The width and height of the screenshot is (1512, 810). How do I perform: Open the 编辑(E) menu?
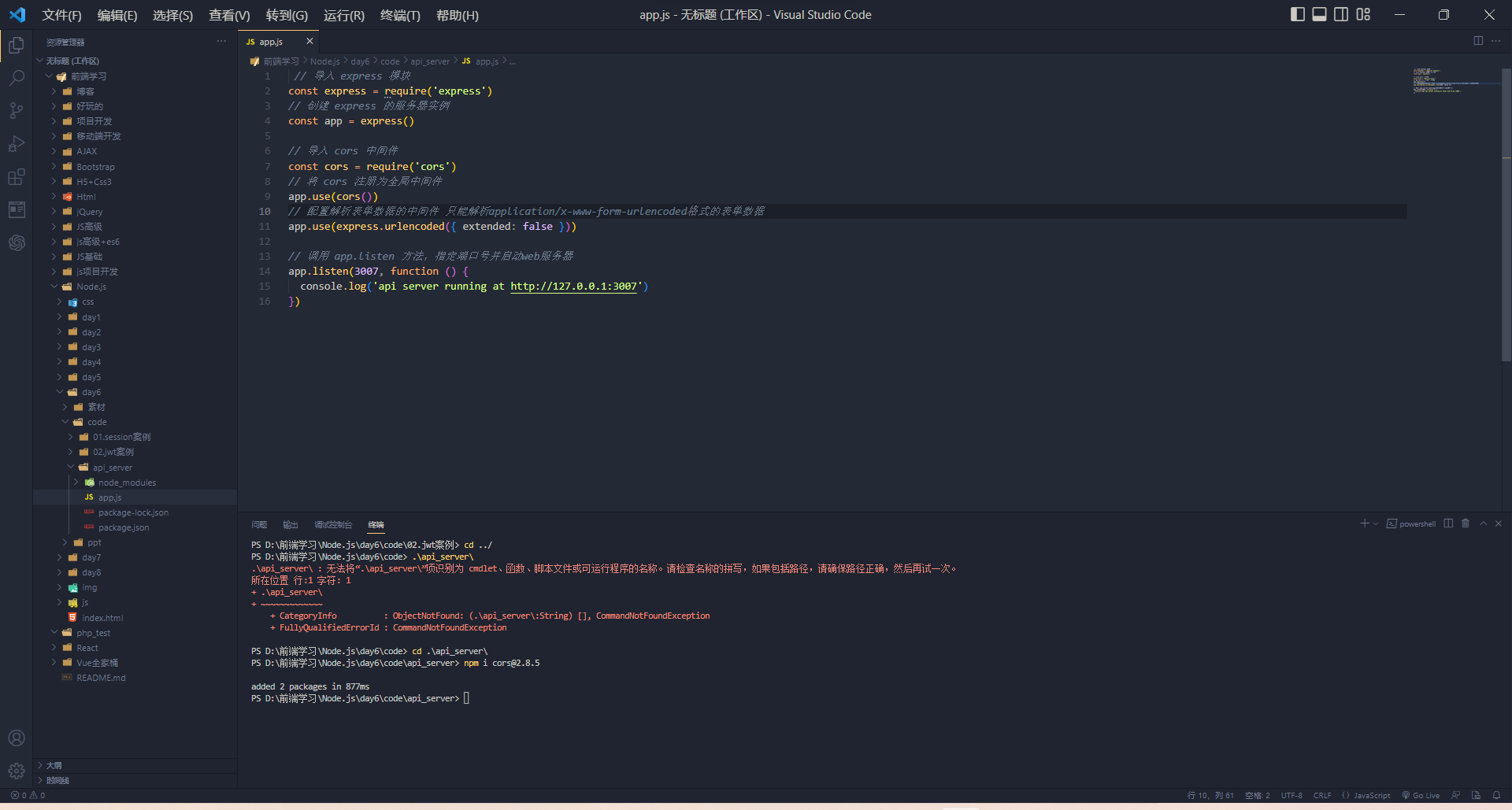[x=117, y=15]
